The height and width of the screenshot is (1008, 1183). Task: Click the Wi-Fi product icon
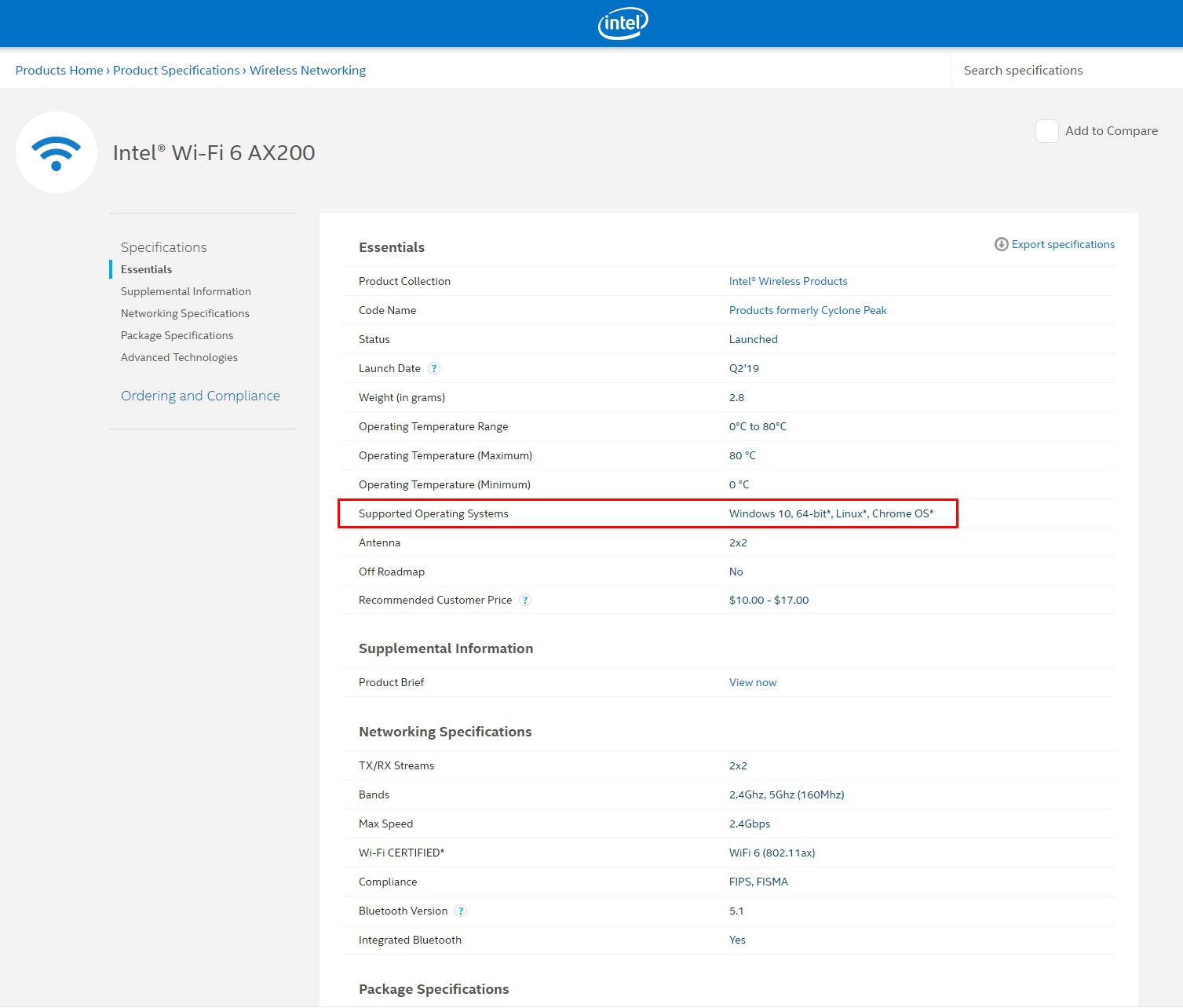click(57, 152)
